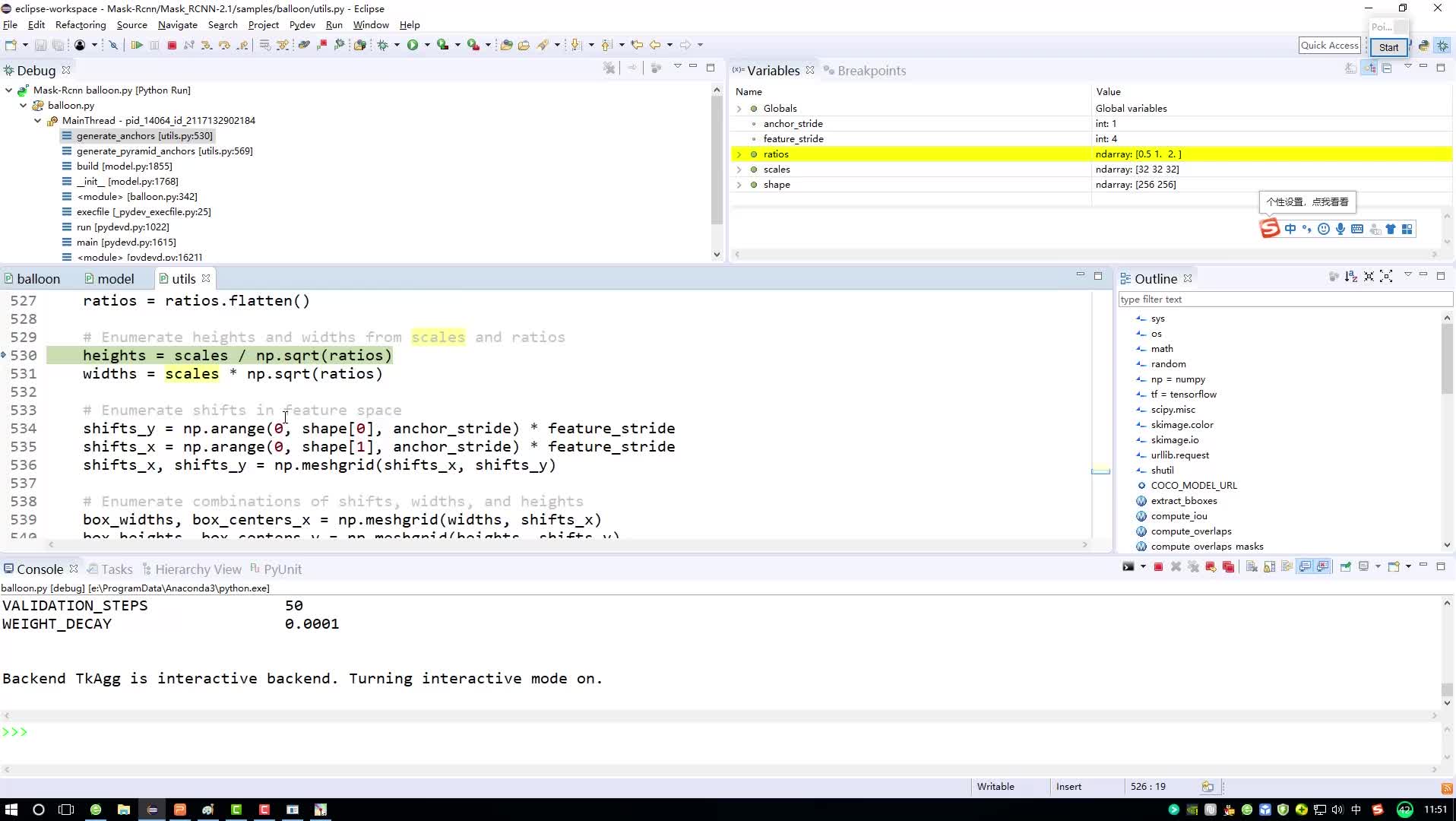Open Windows Start menu
1456x821 pixels.
pyautogui.click(x=11, y=810)
